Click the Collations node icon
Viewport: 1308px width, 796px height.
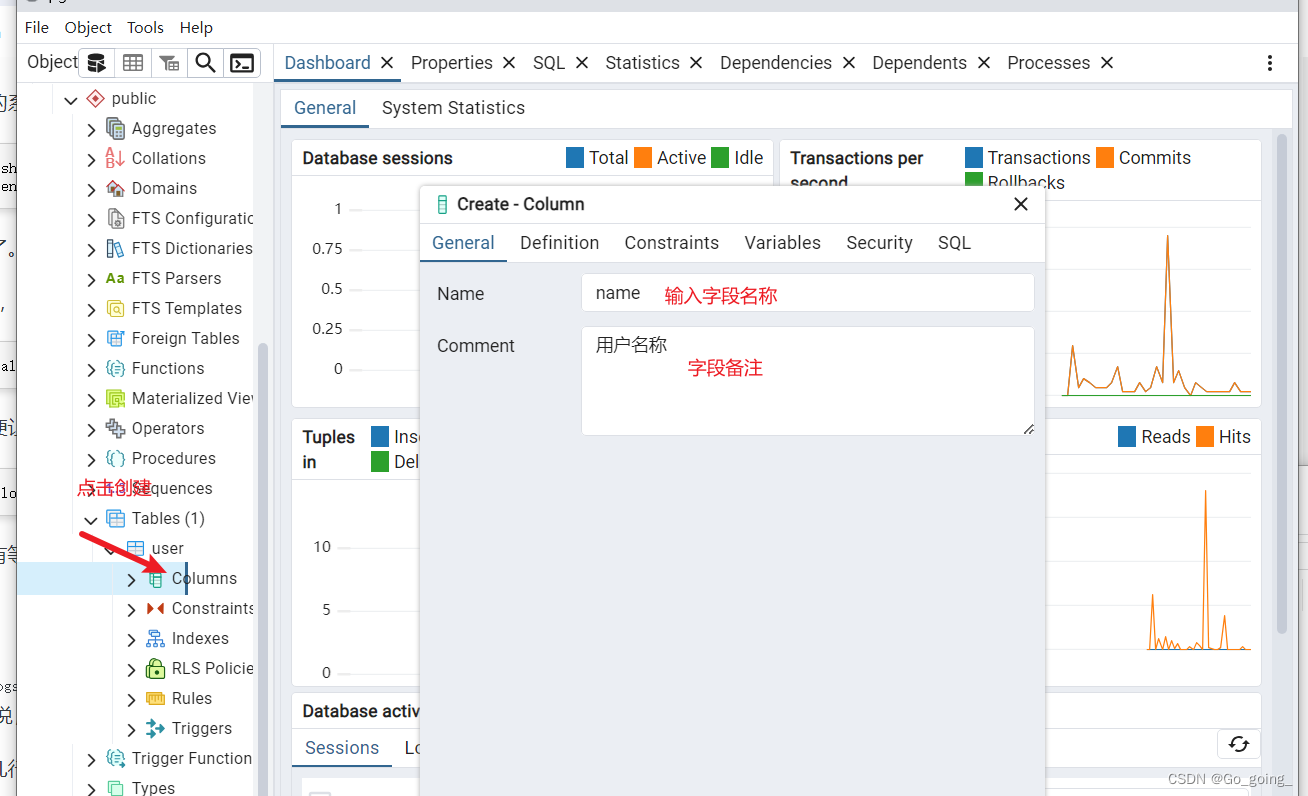click(x=115, y=158)
